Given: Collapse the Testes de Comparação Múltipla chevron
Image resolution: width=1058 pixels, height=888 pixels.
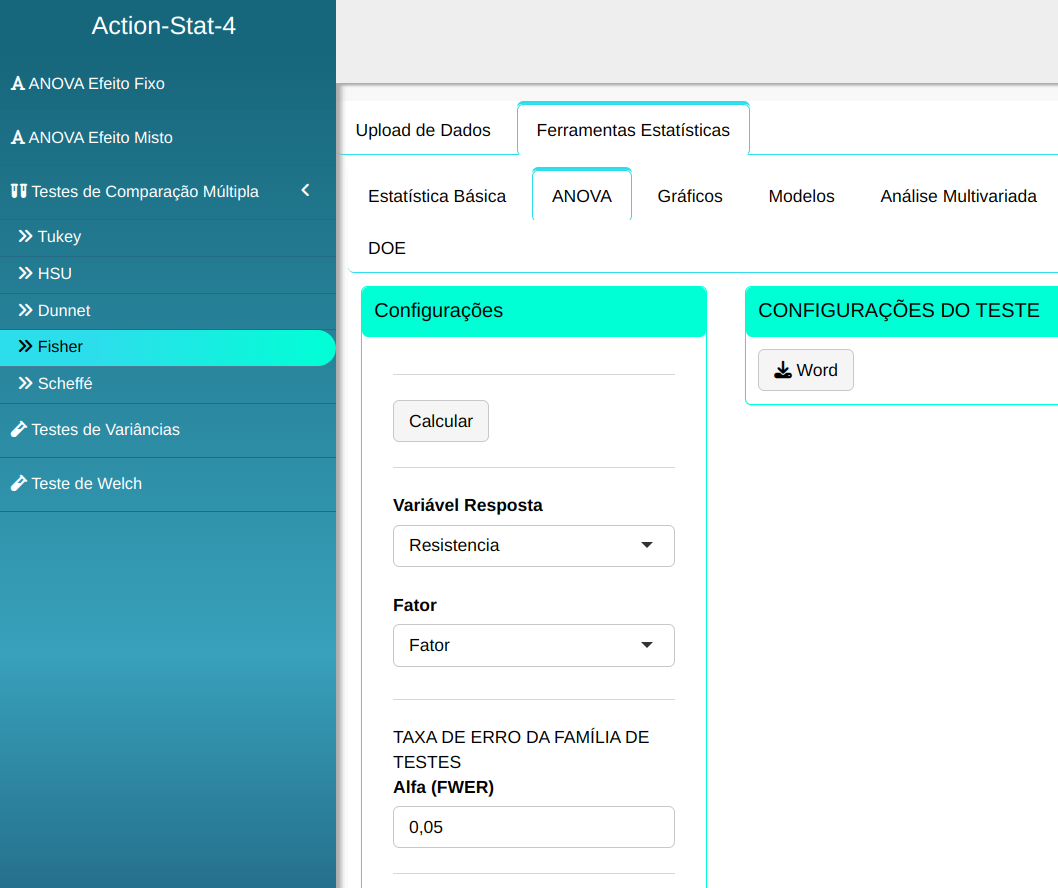Looking at the screenshot, I should point(306,190).
